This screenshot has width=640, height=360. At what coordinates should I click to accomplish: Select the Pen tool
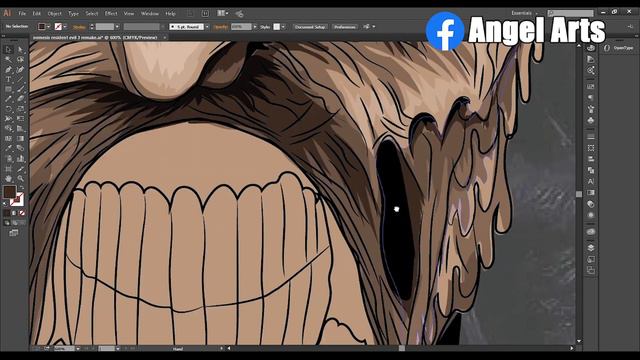(9, 69)
